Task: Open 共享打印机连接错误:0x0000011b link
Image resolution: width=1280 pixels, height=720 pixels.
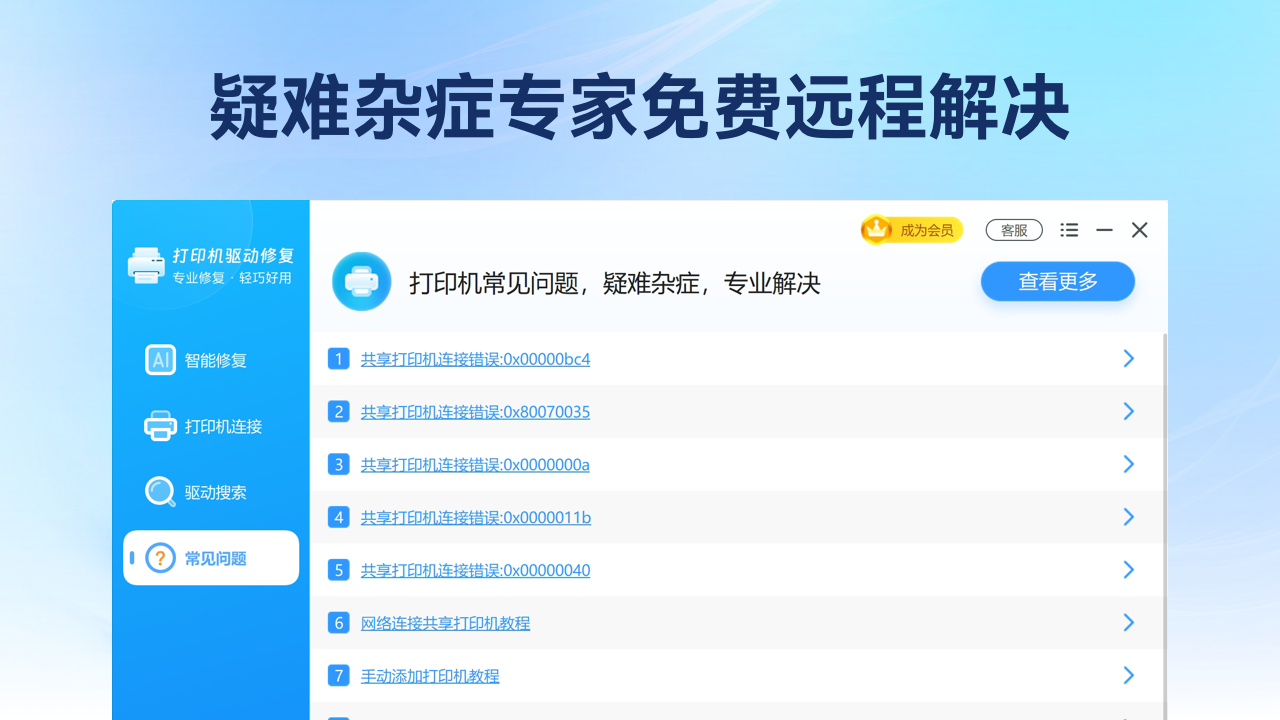Action: pyautogui.click(x=475, y=517)
